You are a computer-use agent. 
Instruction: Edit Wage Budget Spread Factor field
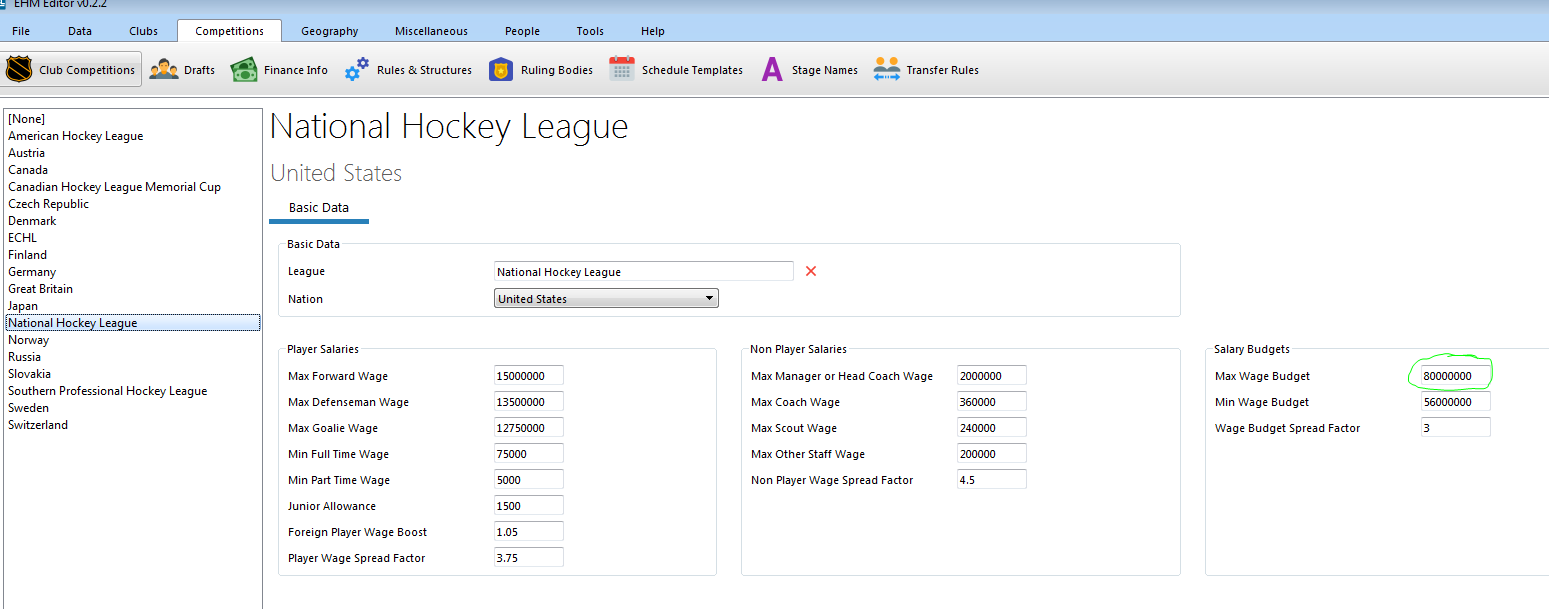click(x=1455, y=428)
